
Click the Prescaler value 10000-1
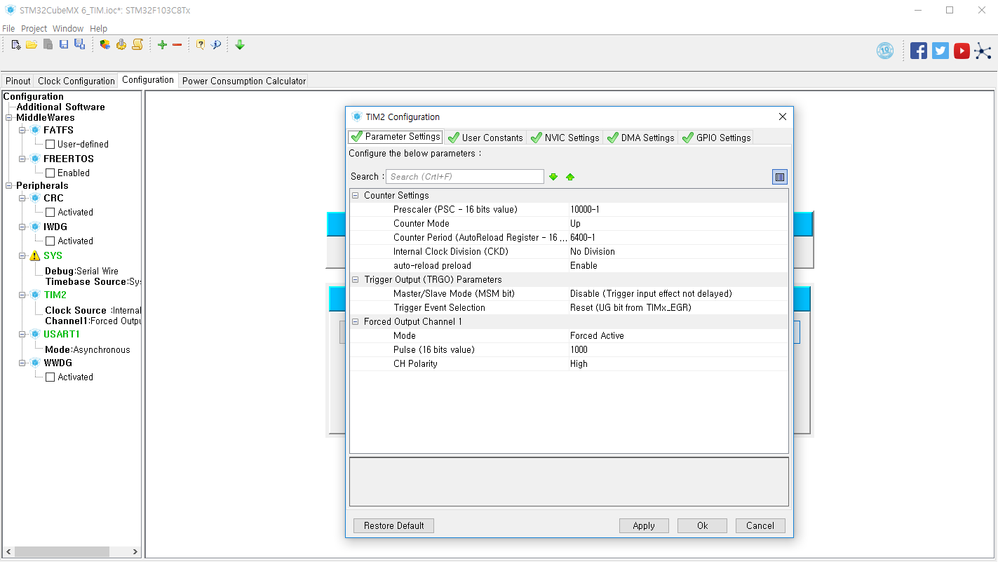point(585,209)
